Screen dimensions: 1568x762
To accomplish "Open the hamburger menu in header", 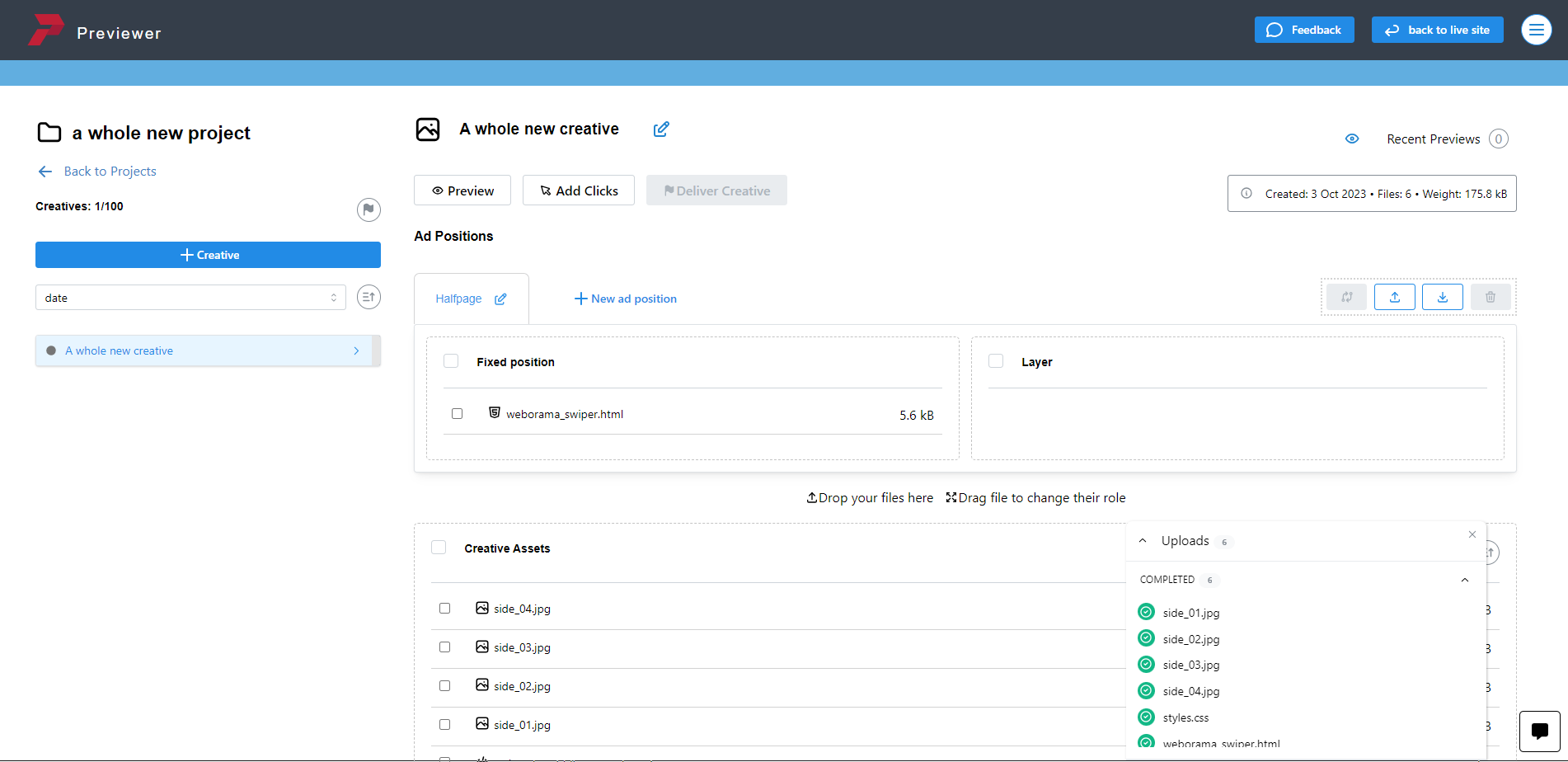I will pyautogui.click(x=1536, y=31).
